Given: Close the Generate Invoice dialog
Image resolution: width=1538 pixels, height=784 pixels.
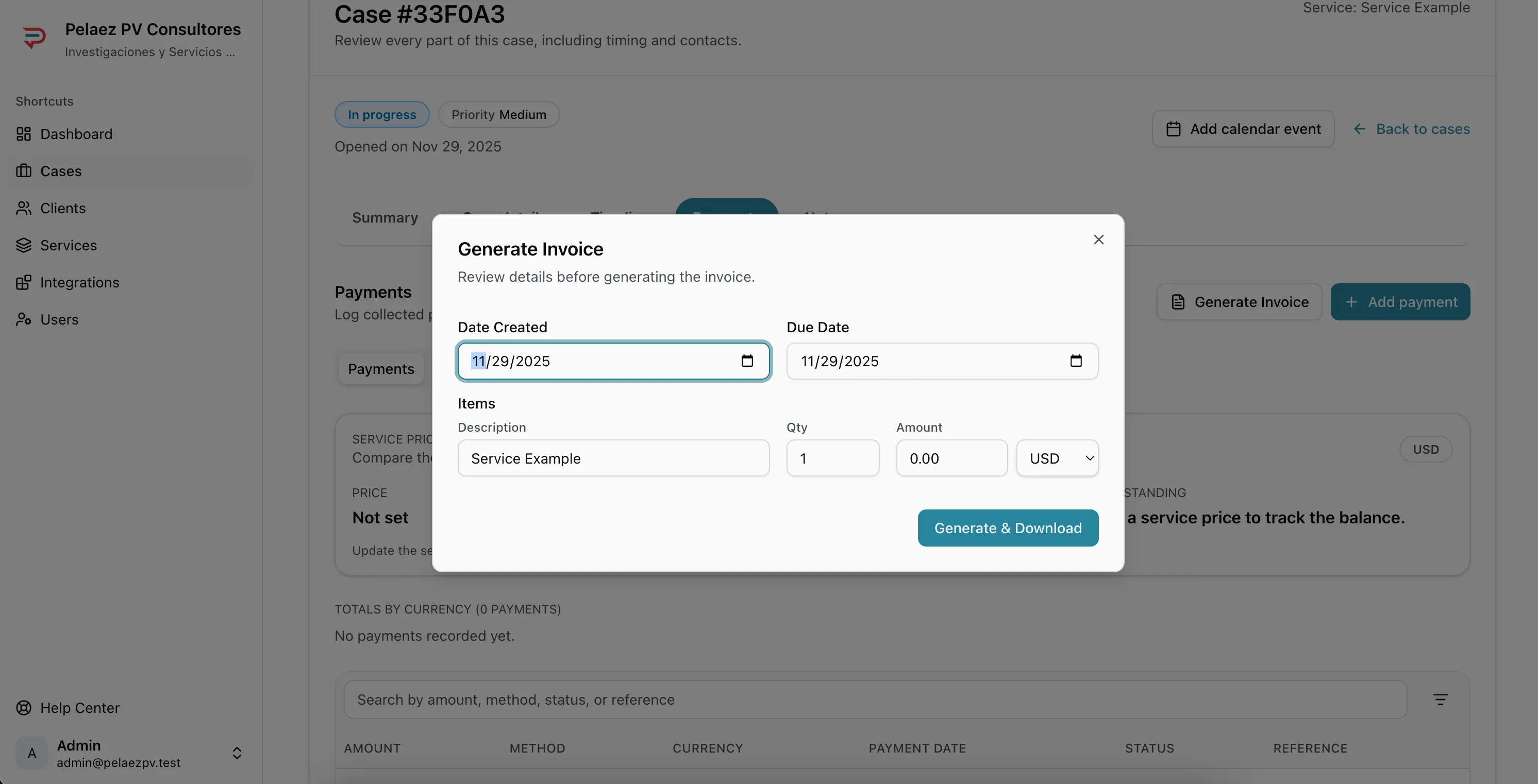Looking at the screenshot, I should click(x=1098, y=239).
